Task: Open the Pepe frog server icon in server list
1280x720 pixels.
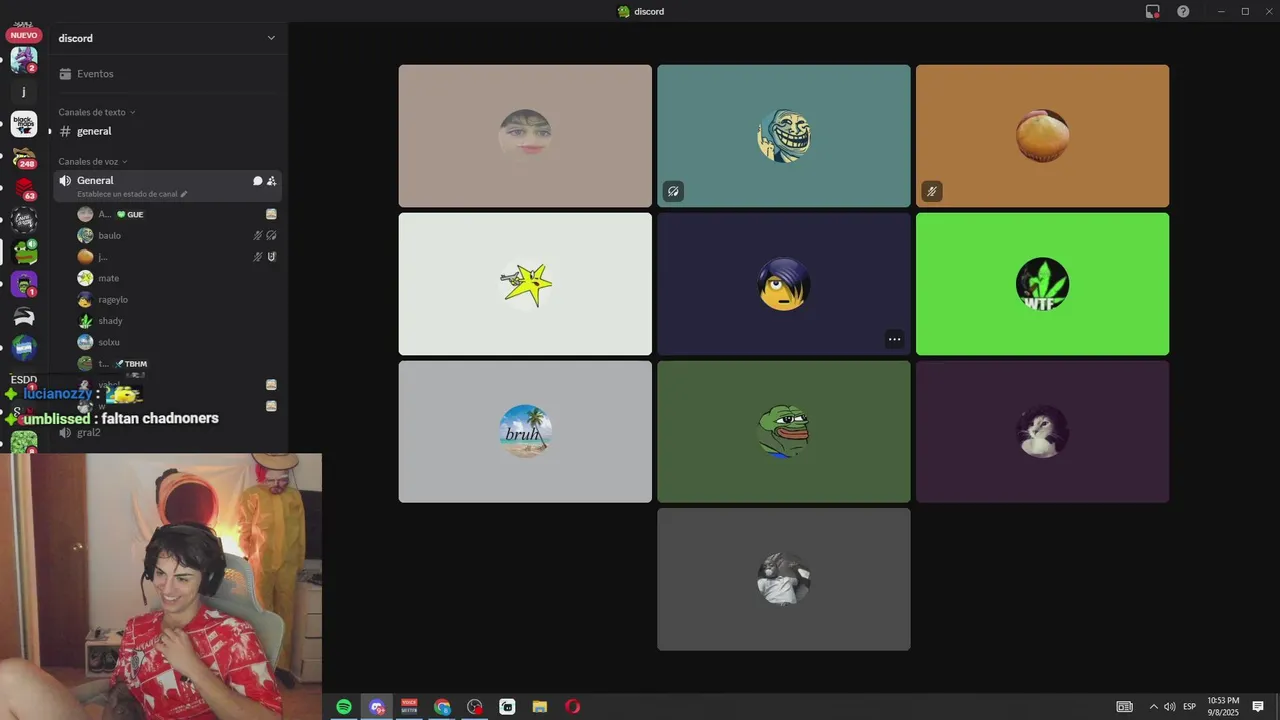Action: click(x=24, y=252)
